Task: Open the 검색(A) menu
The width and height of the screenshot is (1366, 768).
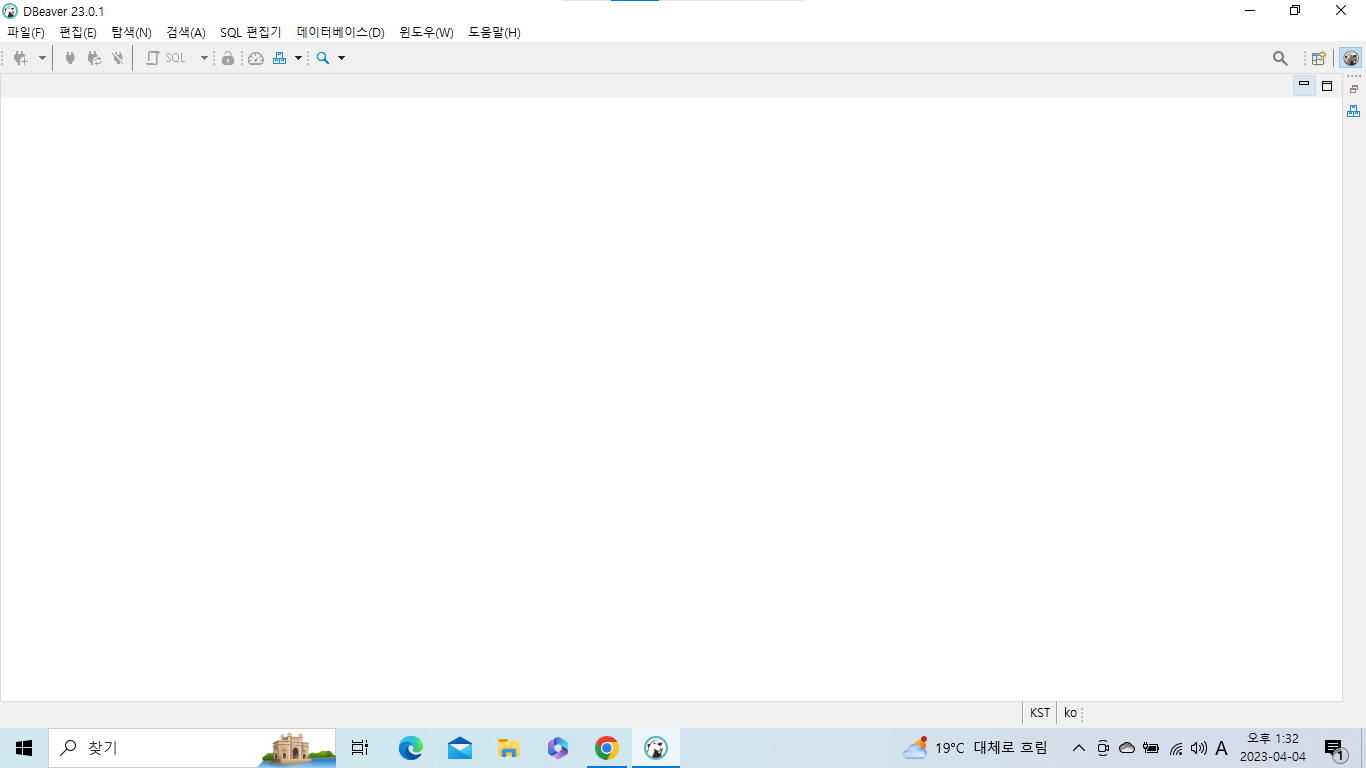Action: point(186,32)
